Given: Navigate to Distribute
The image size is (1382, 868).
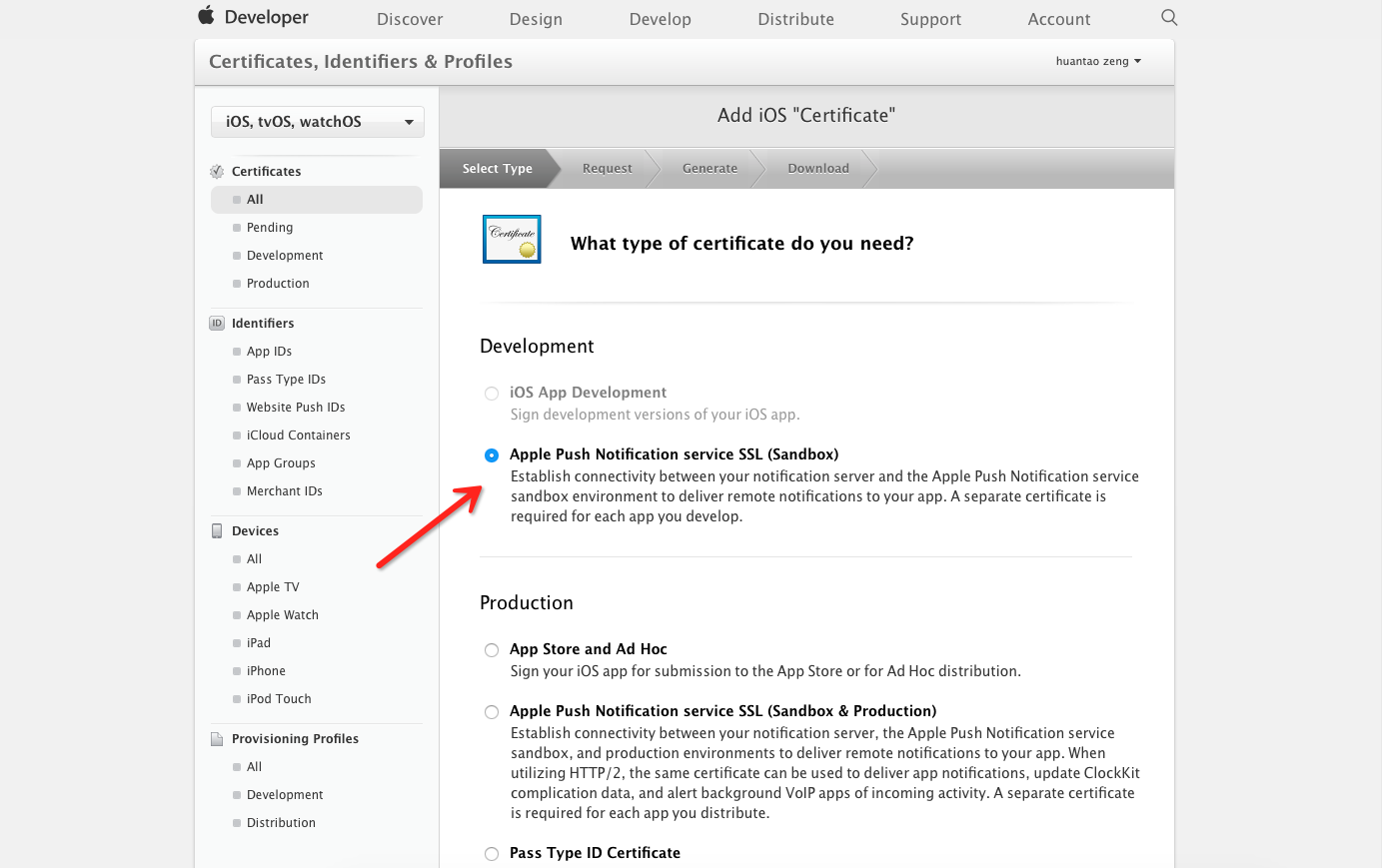Looking at the screenshot, I should (796, 19).
